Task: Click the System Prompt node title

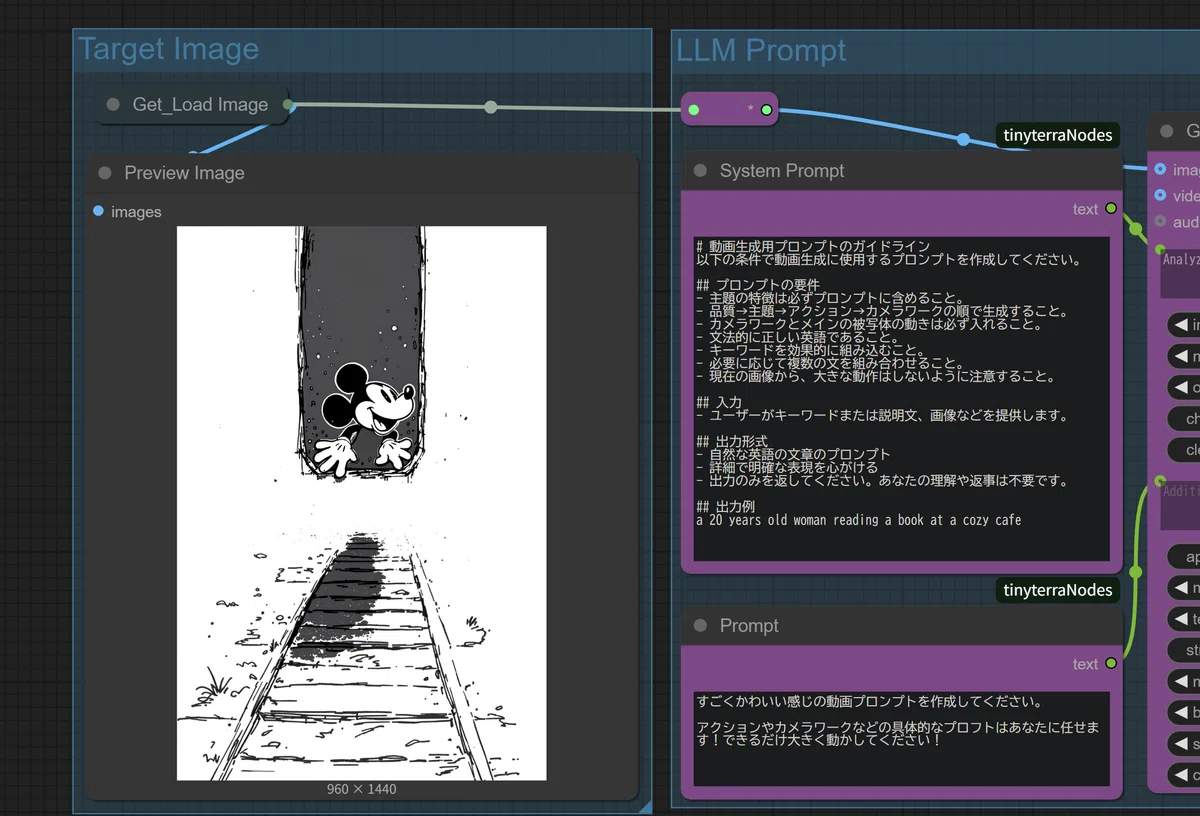Action: point(782,171)
